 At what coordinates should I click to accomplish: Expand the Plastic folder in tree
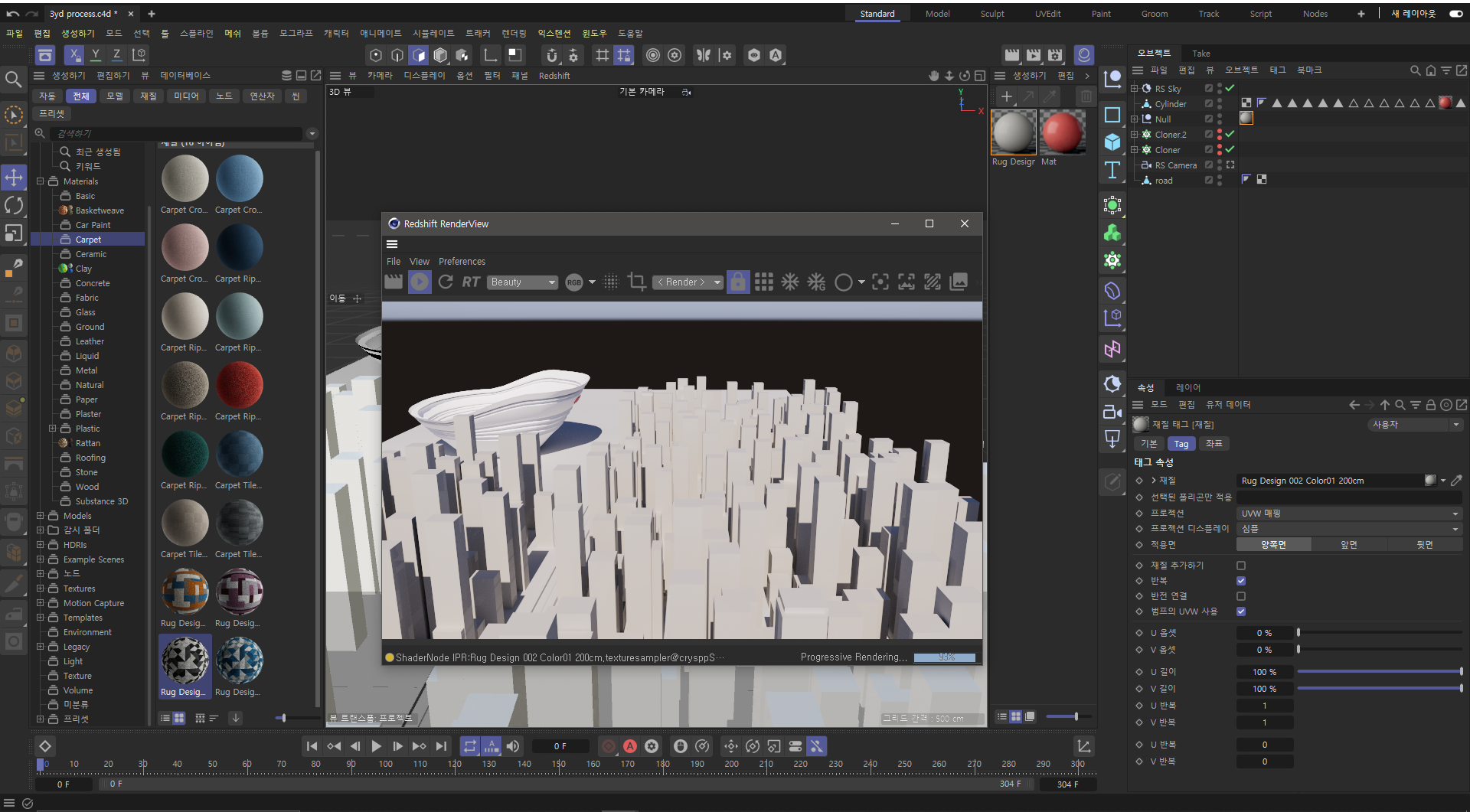[x=52, y=429]
